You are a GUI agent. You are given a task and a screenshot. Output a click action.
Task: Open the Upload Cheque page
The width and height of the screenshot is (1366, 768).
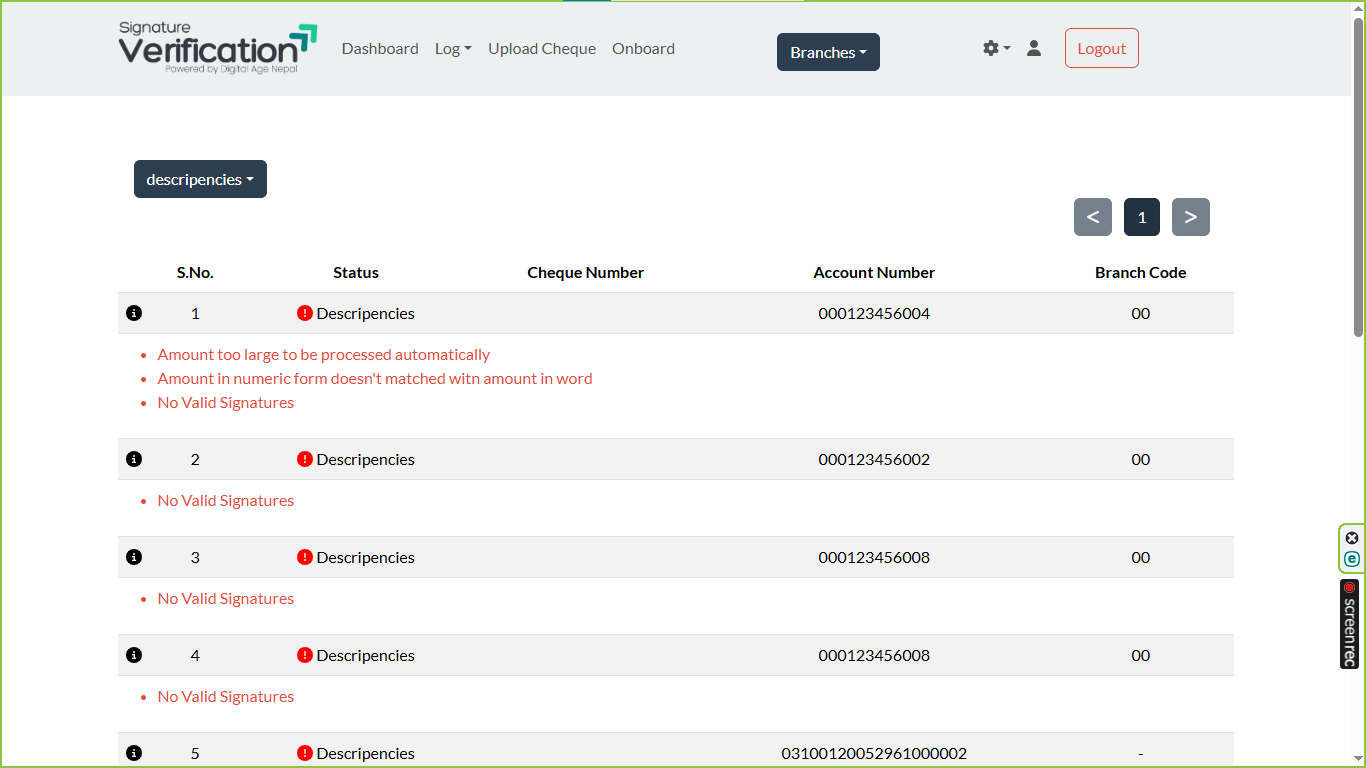point(541,48)
